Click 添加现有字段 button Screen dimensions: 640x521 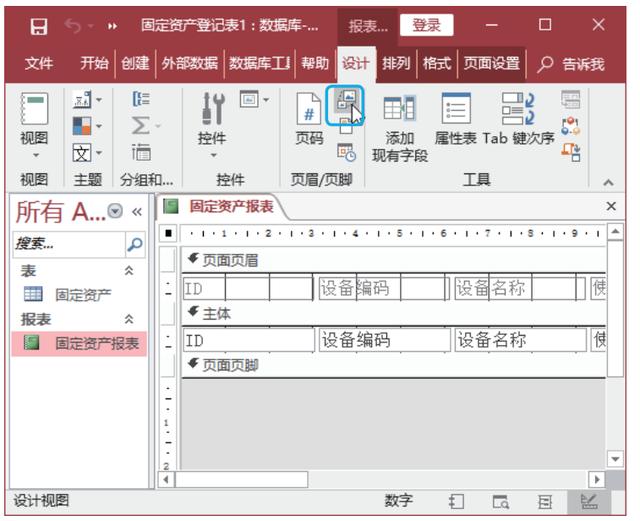400,128
